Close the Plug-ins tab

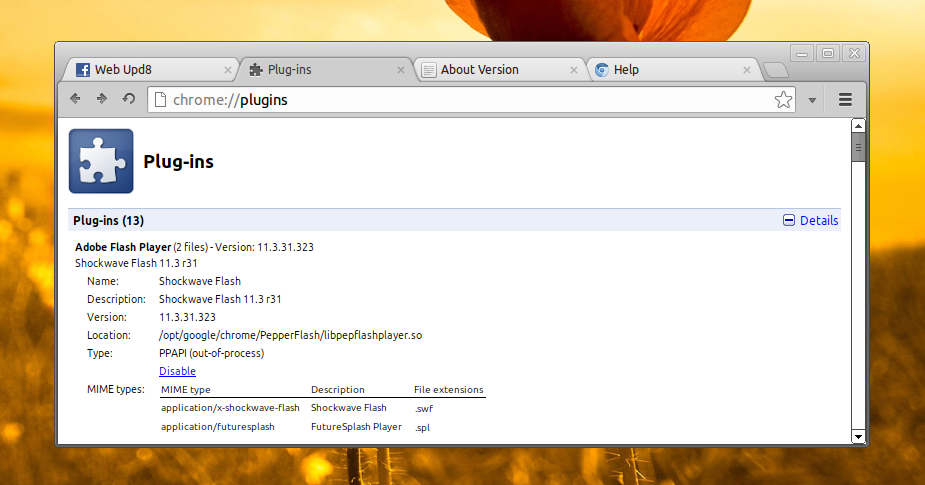(401, 70)
